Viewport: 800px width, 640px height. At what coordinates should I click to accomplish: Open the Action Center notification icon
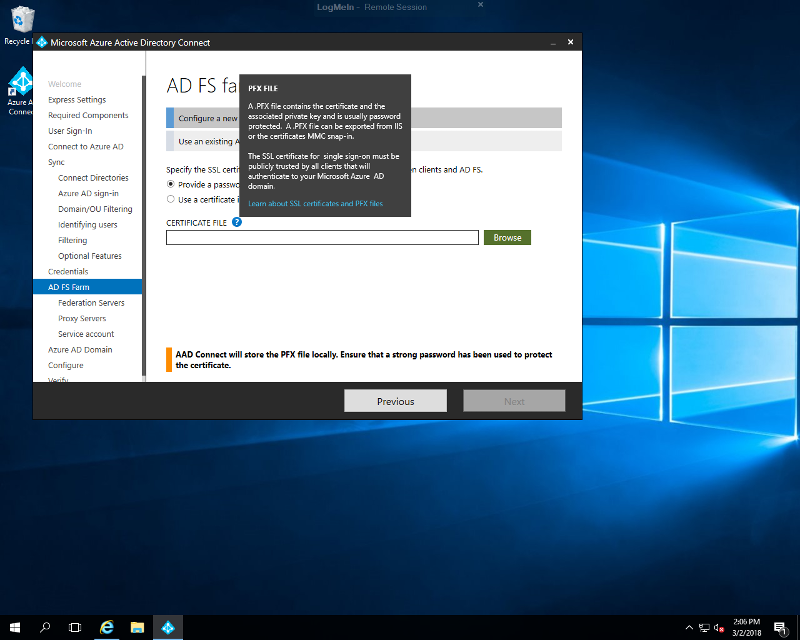[780, 628]
